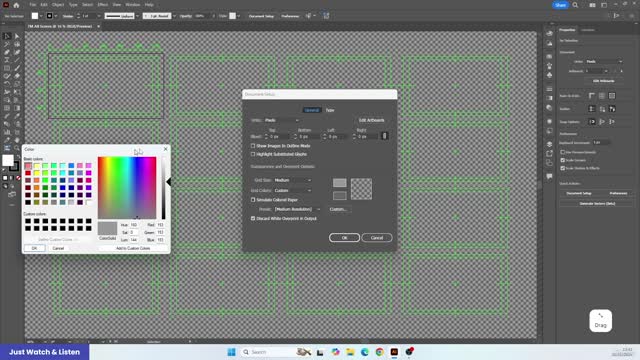
Task: Uncheck Discard White Overprint in Output
Action: pos(253,218)
